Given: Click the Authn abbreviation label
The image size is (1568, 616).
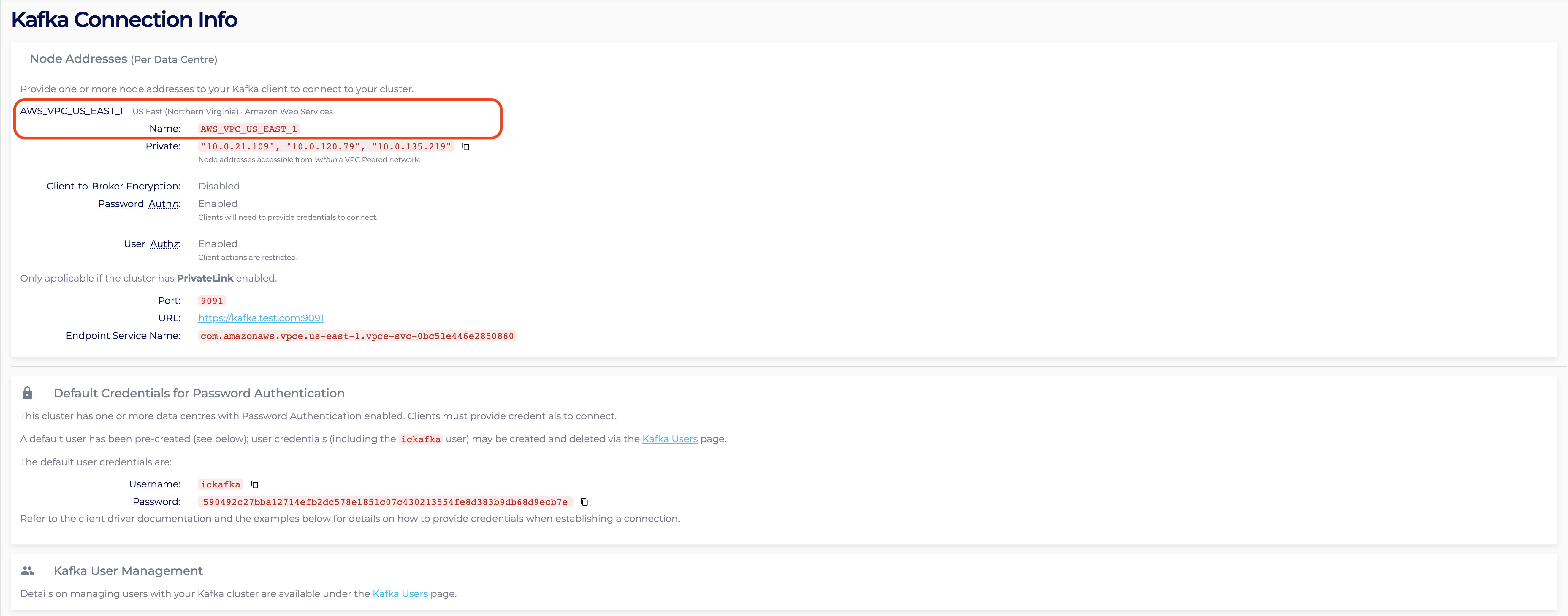Looking at the screenshot, I should 164,203.
